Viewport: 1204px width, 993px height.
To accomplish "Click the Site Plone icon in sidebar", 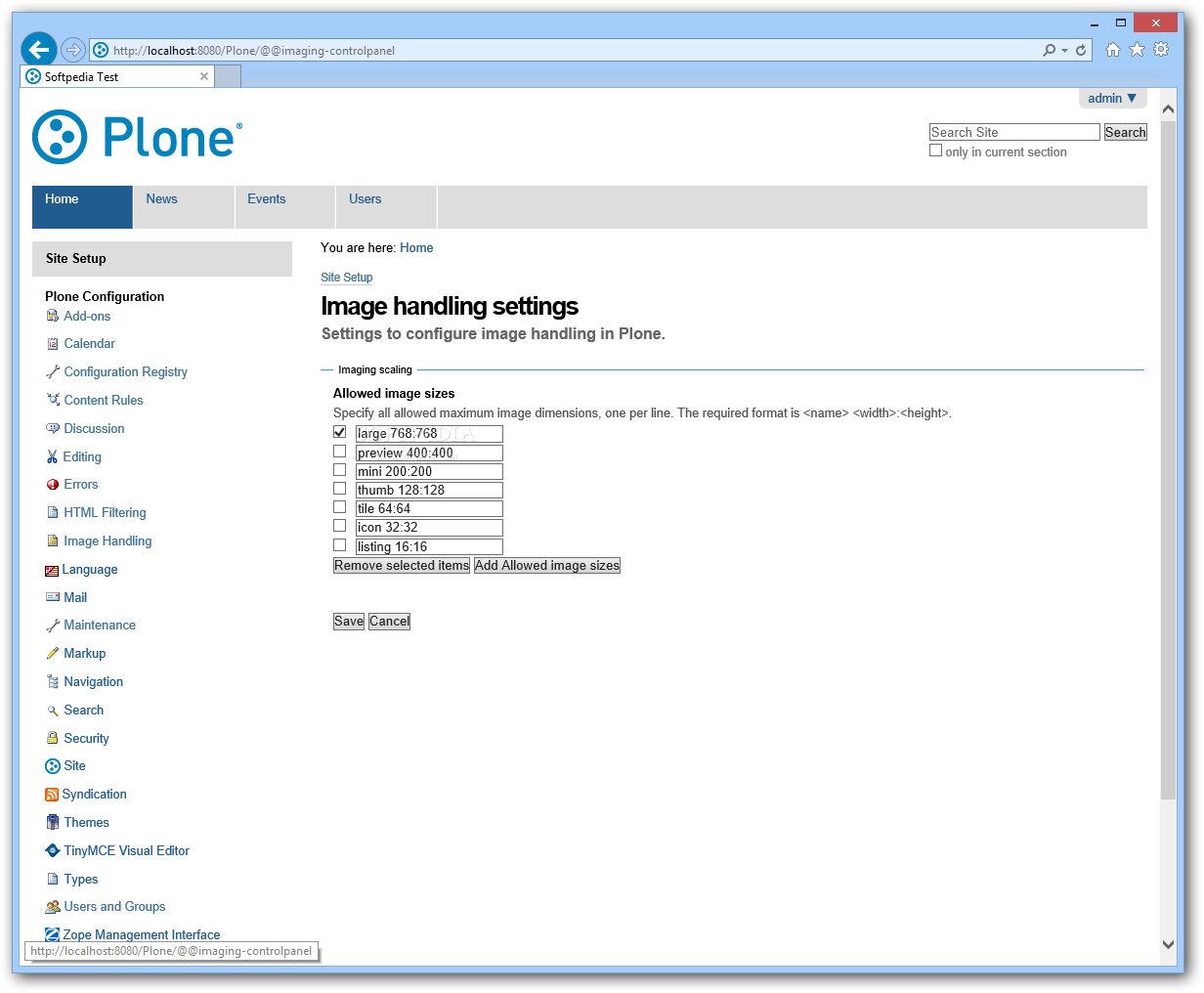I will click(53, 766).
